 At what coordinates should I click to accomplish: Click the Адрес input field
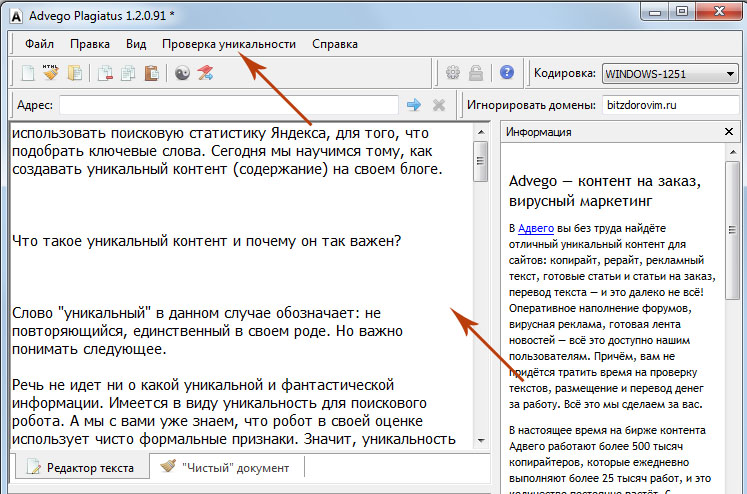pyautogui.click(x=228, y=105)
